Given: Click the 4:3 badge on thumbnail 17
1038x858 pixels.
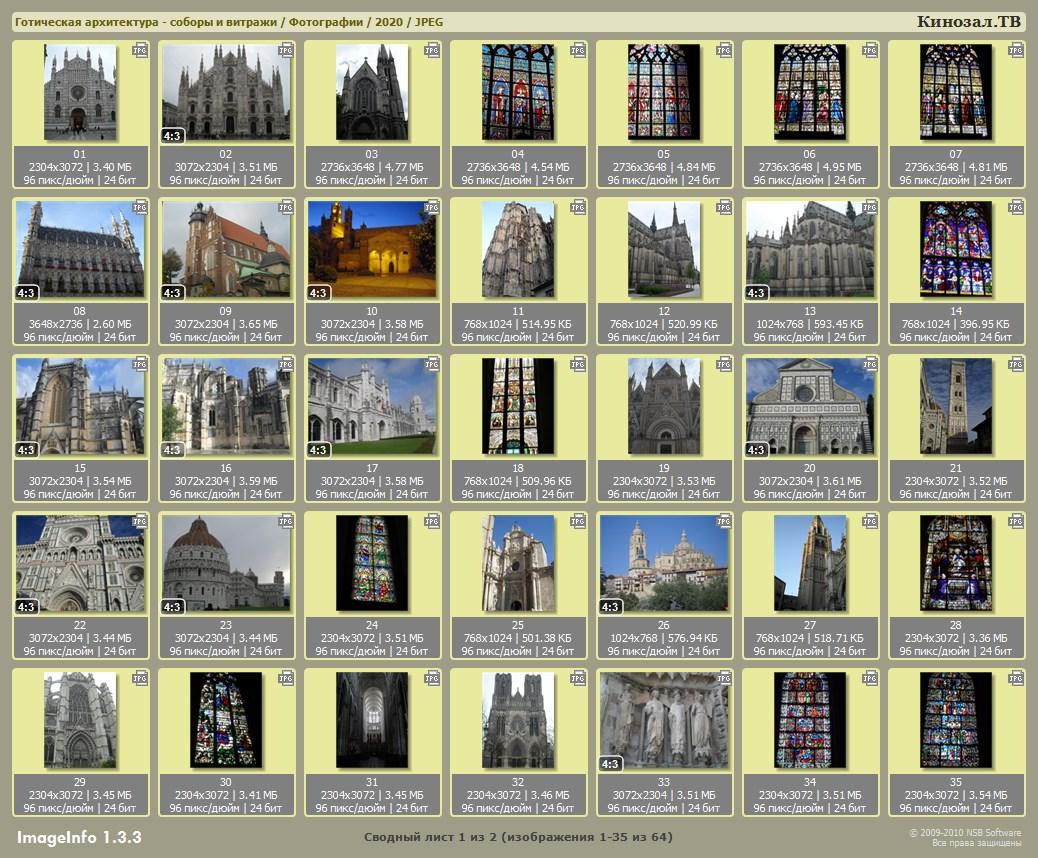Looking at the screenshot, I should [x=319, y=450].
